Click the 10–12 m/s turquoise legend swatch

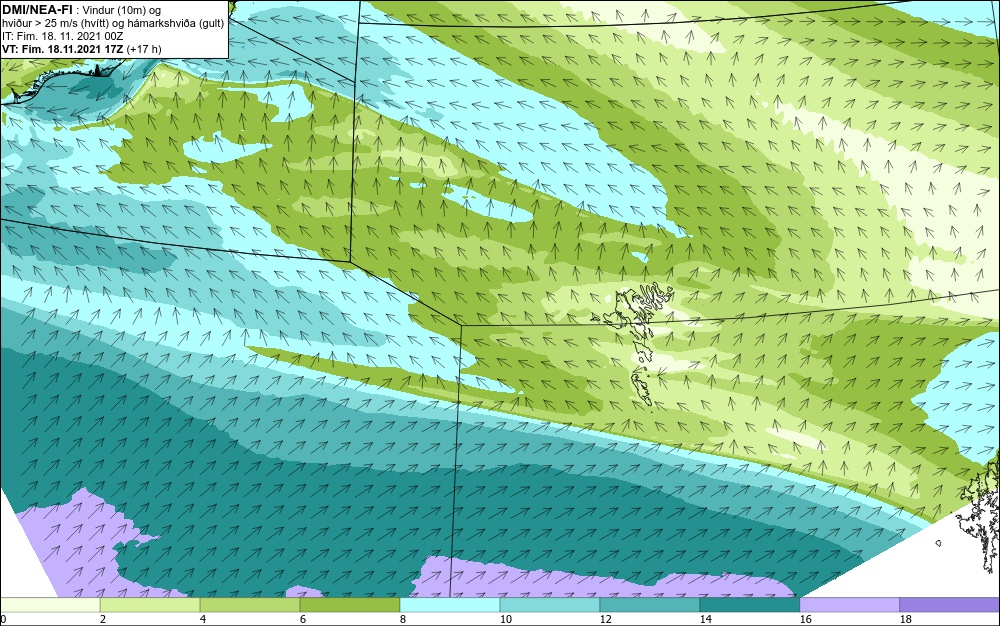pos(550,605)
